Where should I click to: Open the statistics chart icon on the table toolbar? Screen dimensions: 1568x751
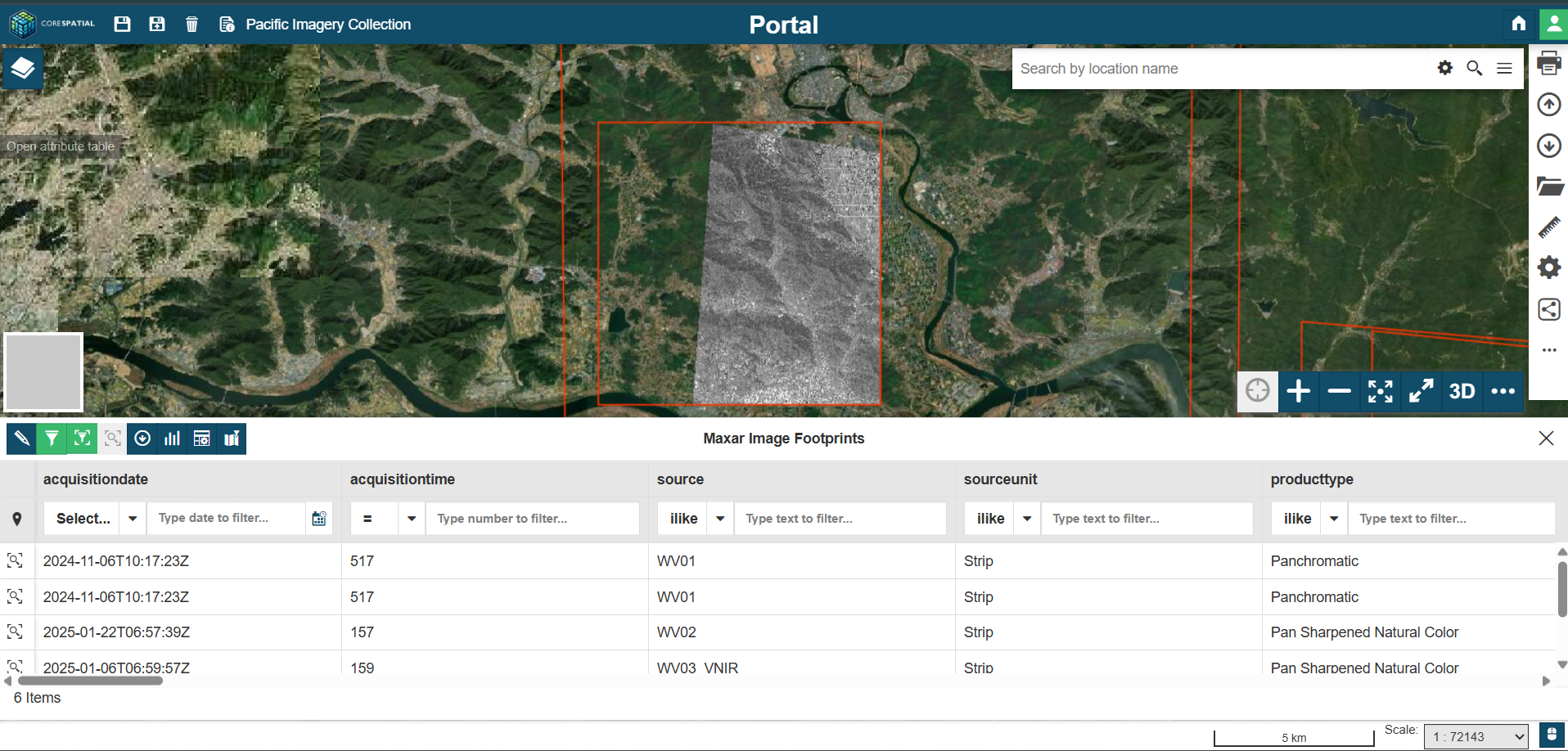point(171,438)
